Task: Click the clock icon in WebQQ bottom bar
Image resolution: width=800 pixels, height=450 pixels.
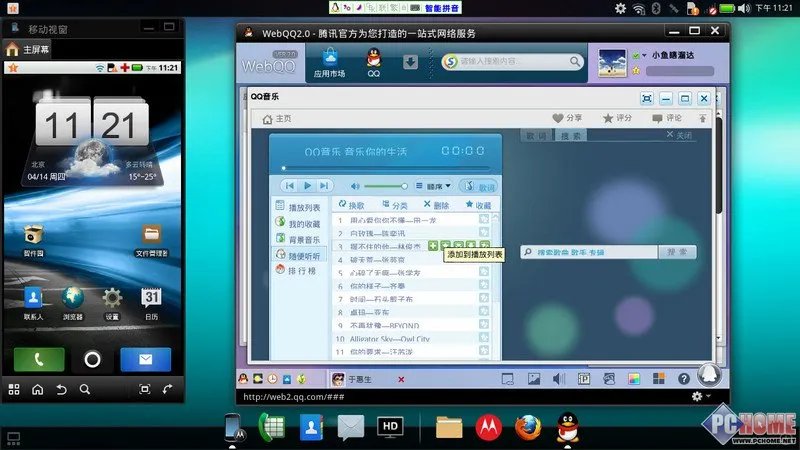Action: 272,379
